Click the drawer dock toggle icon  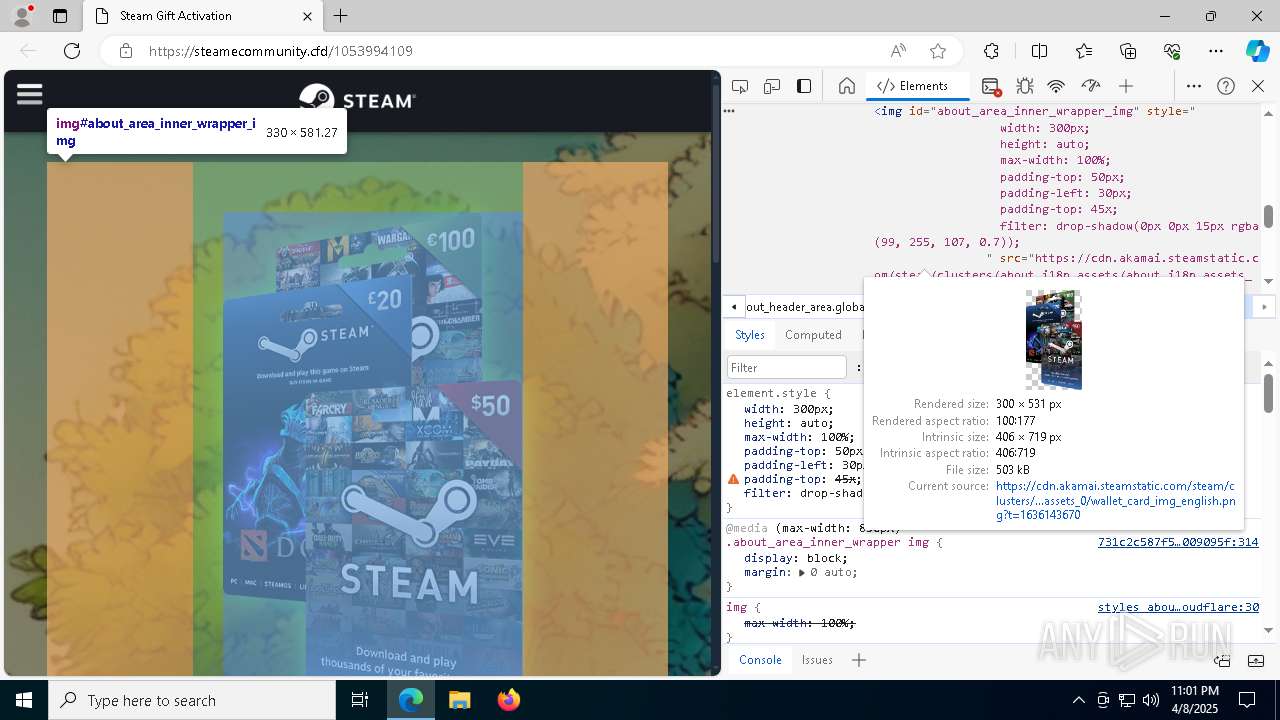(1222, 660)
